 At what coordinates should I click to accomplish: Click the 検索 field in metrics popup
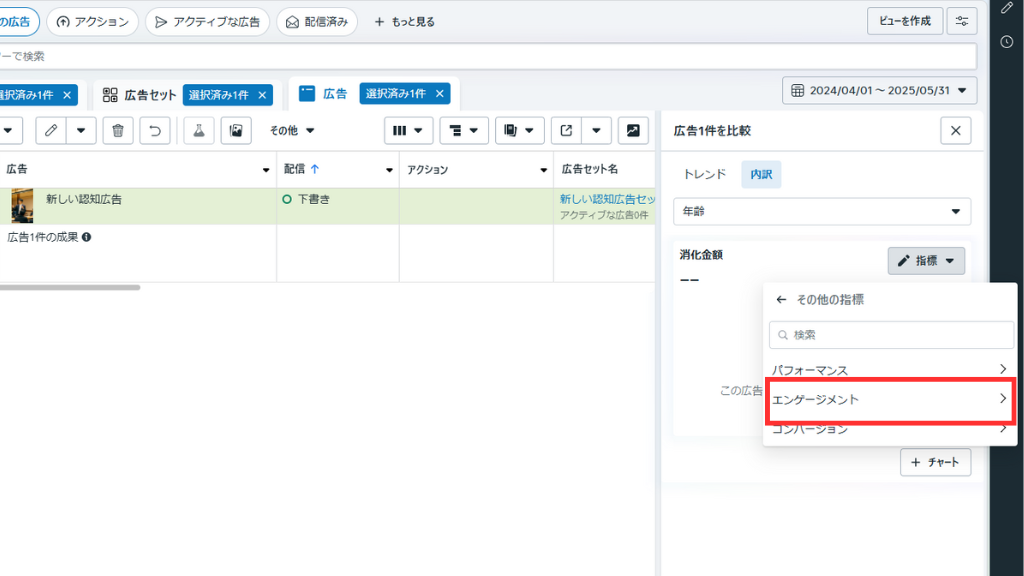pos(890,335)
